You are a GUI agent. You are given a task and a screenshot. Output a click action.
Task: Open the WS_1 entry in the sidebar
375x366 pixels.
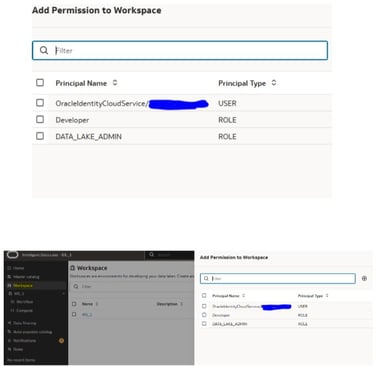click(19, 294)
